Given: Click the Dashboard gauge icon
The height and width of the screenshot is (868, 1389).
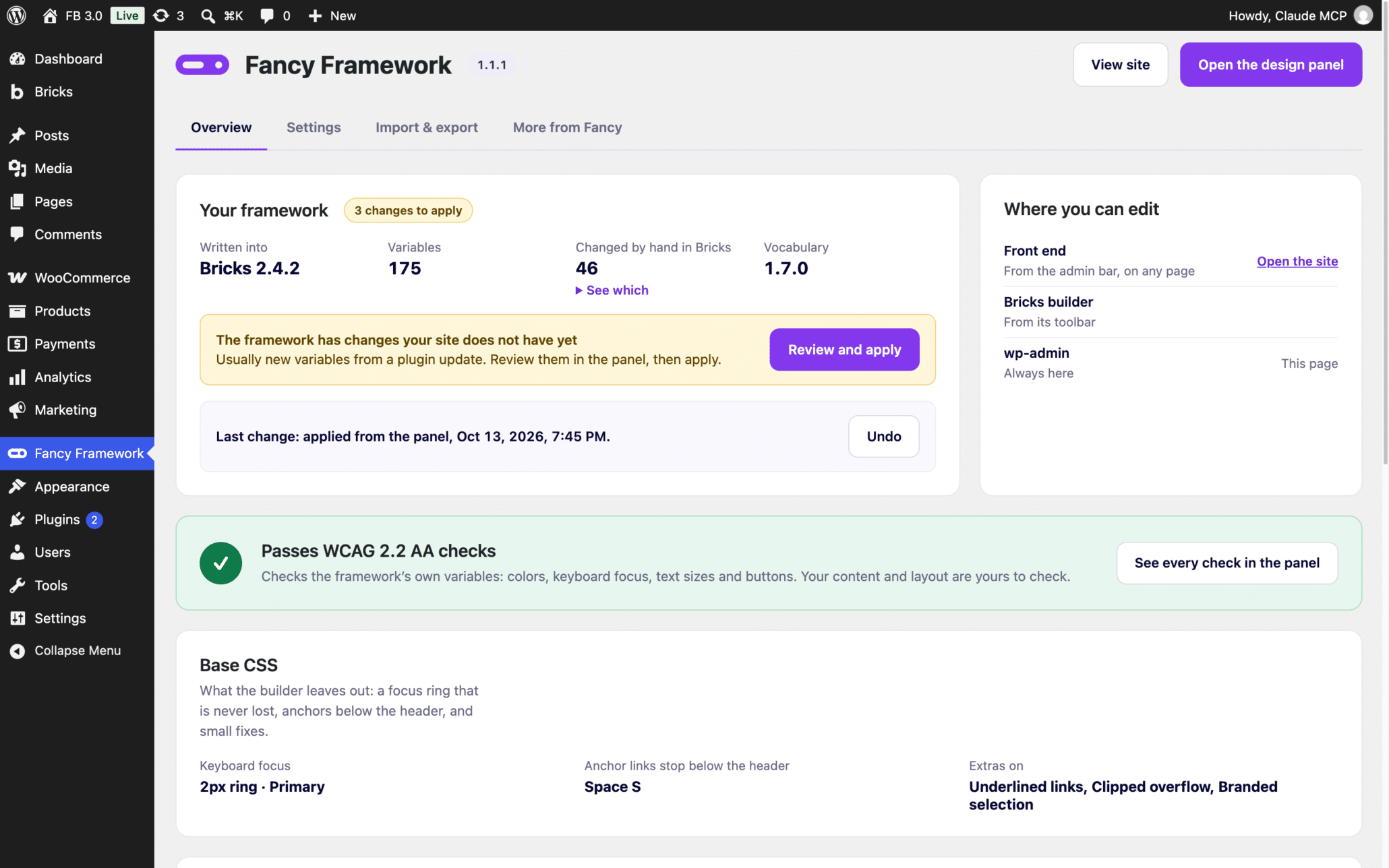Looking at the screenshot, I should point(18,59).
